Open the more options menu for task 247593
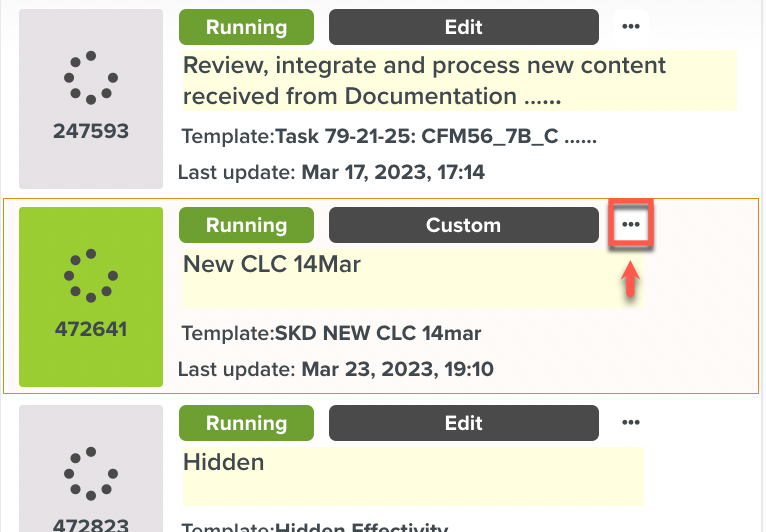The height and width of the screenshot is (532, 766). point(630,26)
